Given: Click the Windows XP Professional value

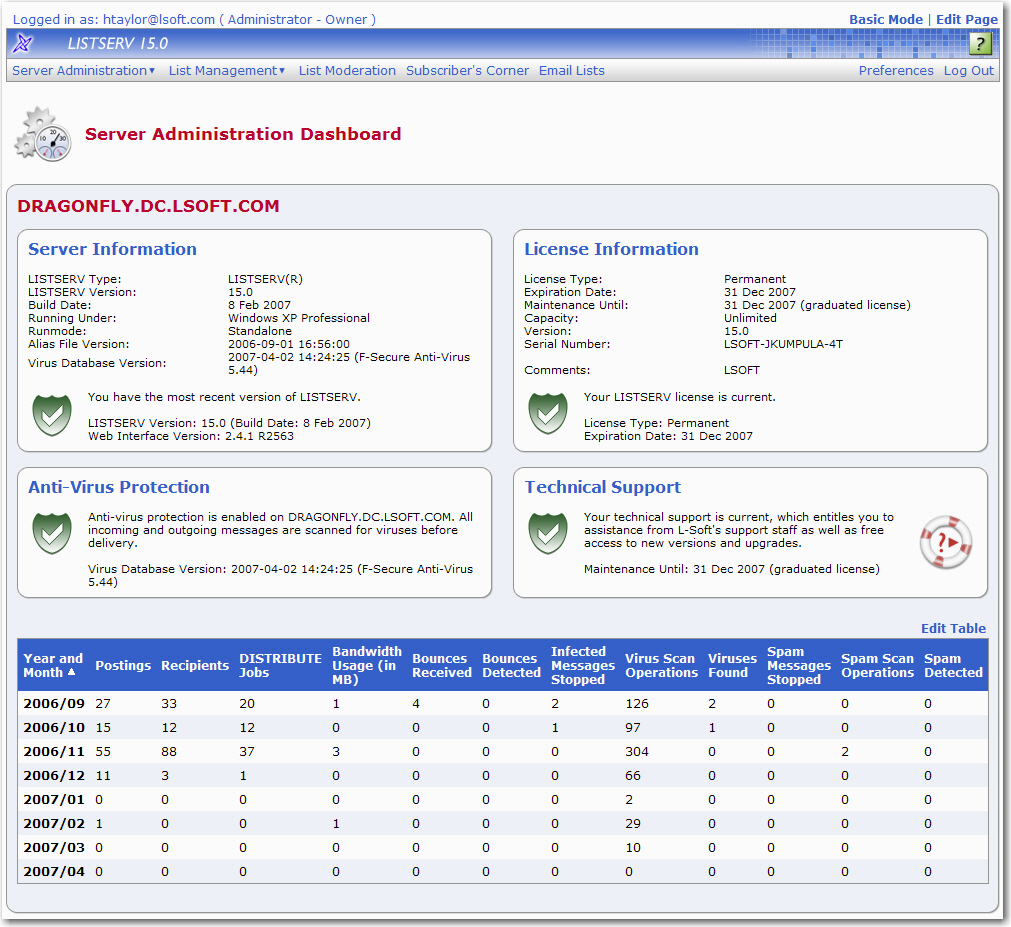Looking at the screenshot, I should (299, 318).
